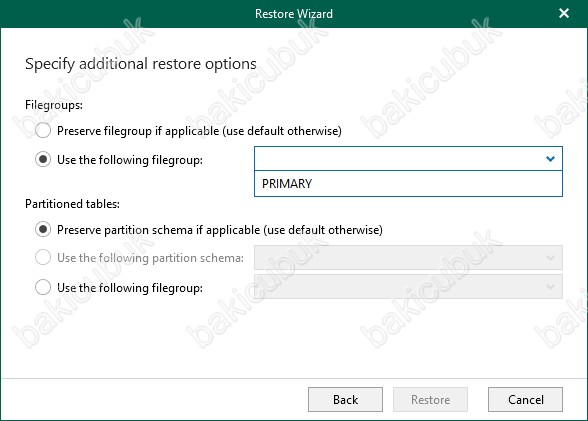Viewport: 588px width, 421px height.
Task: Click the partitioned filegroup dropdown arrow
Action: [550, 287]
